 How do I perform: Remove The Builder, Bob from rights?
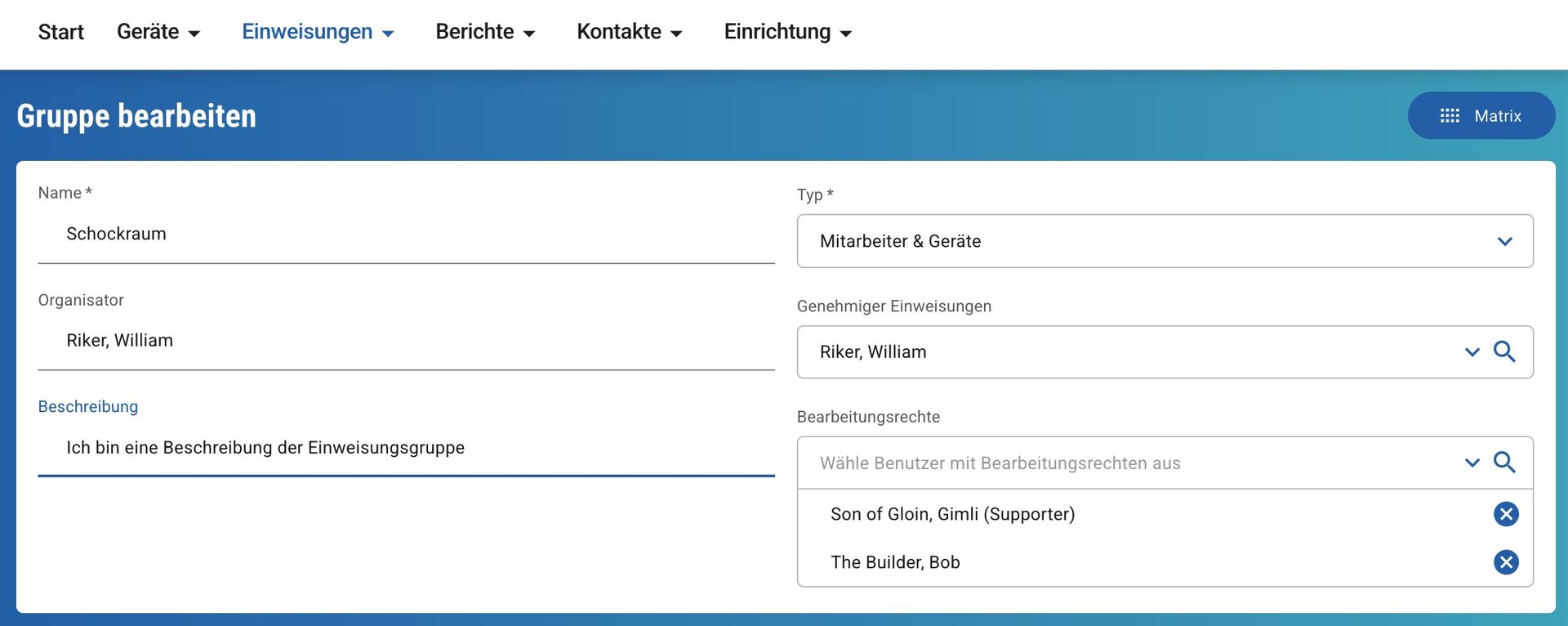[1506, 562]
